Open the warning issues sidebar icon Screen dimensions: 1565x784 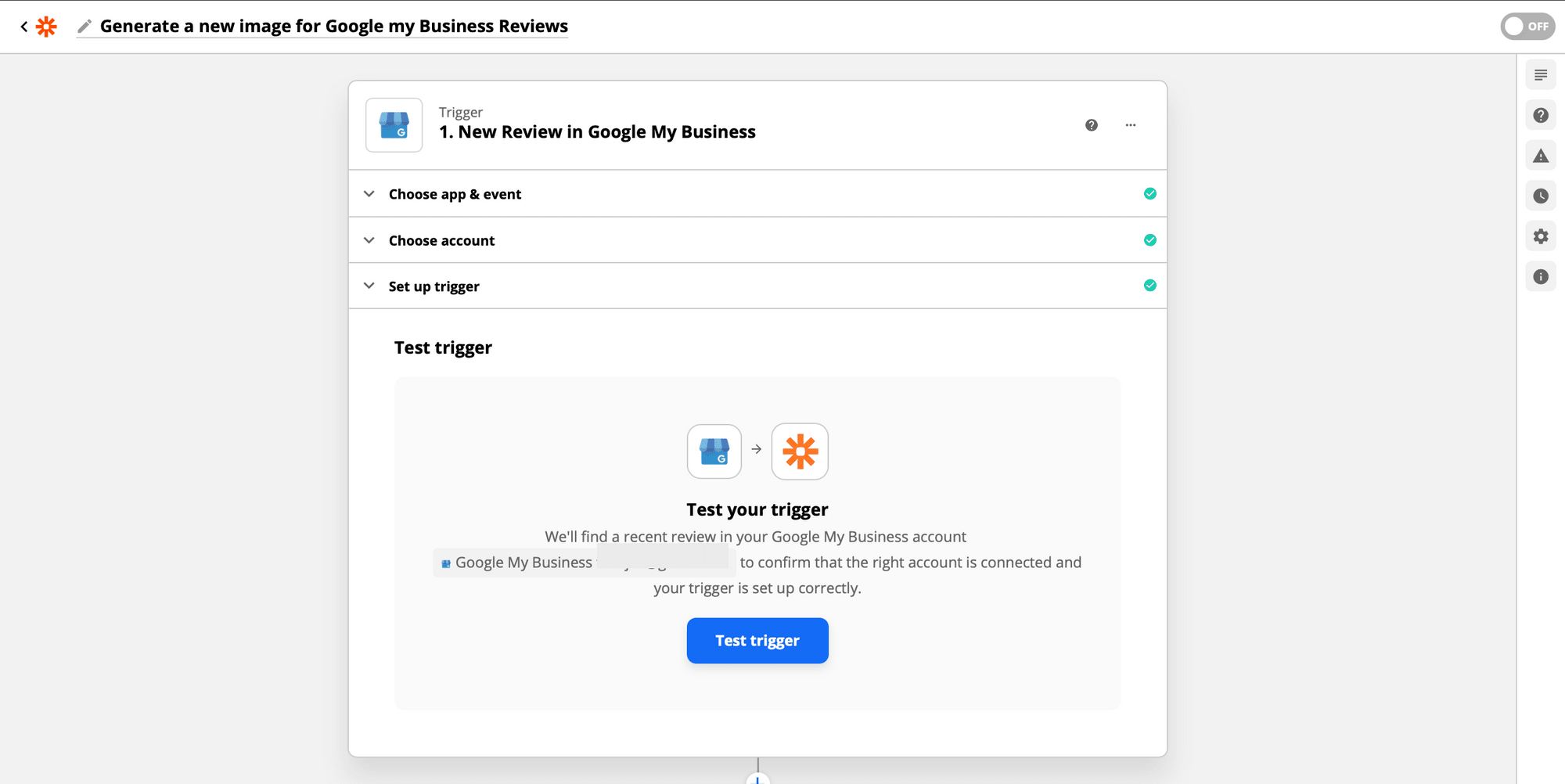click(1541, 156)
